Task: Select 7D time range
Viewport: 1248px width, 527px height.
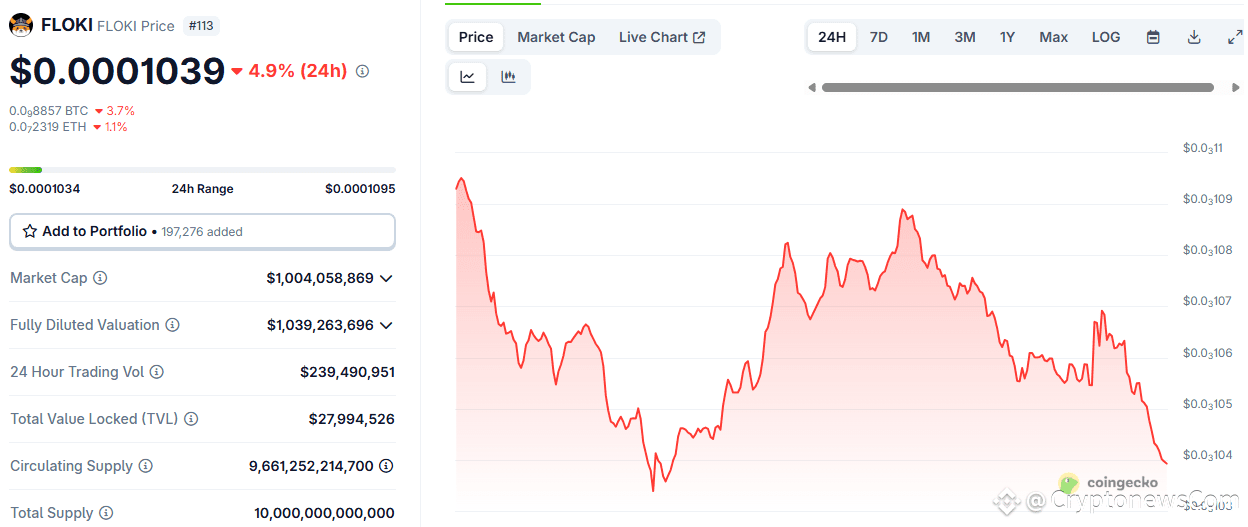Action: click(x=879, y=37)
